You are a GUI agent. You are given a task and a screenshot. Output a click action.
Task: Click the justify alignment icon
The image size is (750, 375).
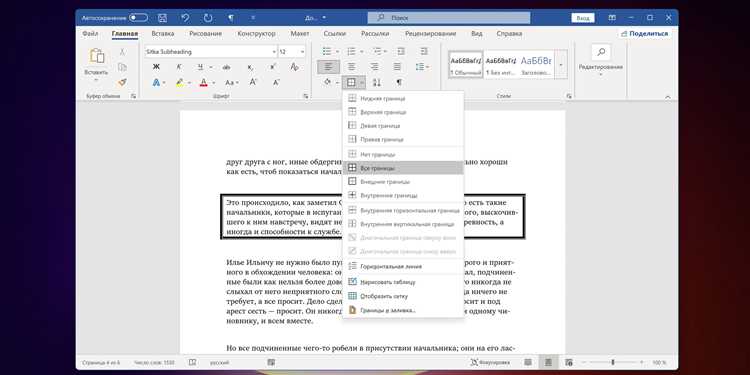point(397,67)
